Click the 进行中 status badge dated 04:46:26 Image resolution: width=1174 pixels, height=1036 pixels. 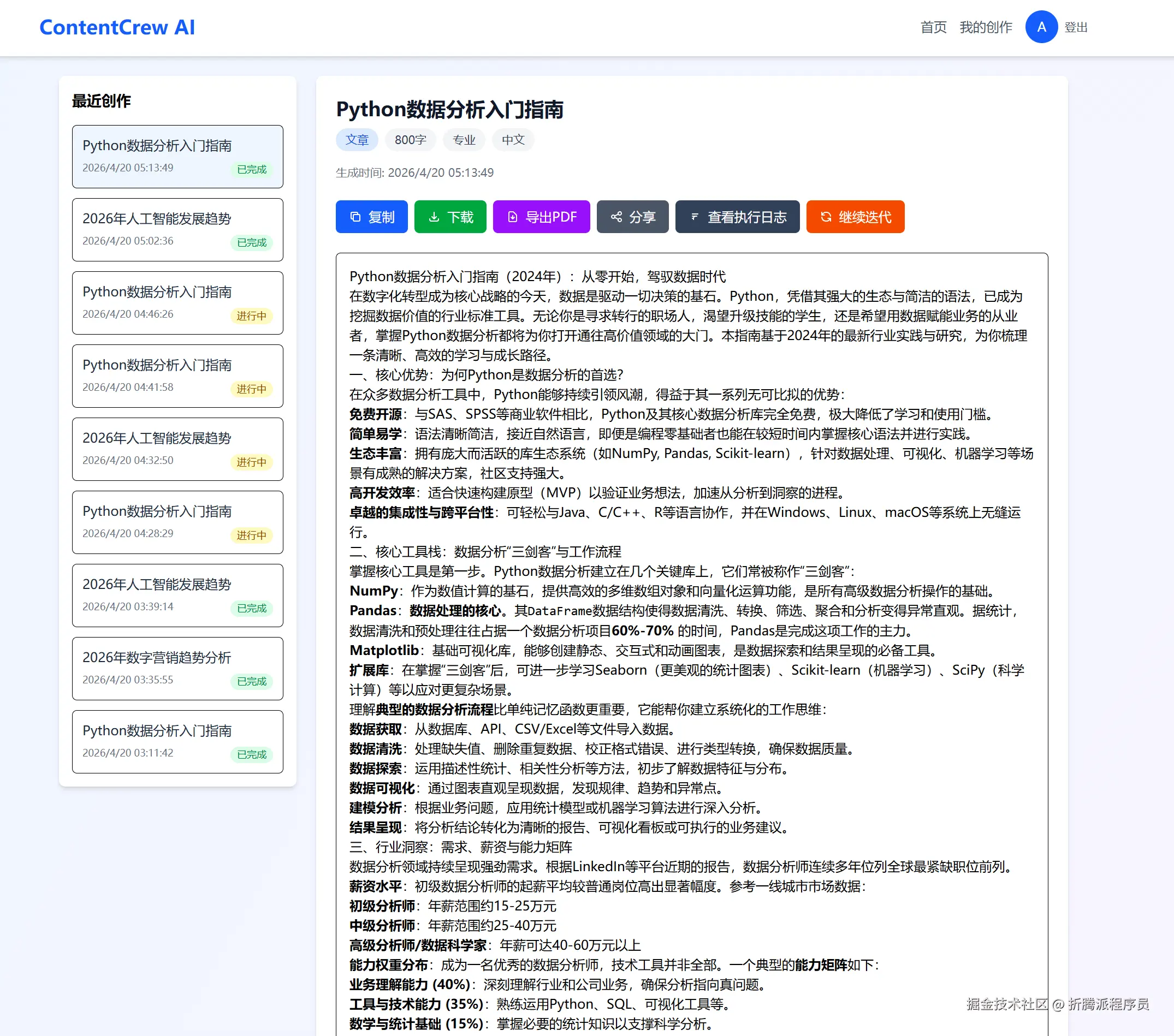252,316
